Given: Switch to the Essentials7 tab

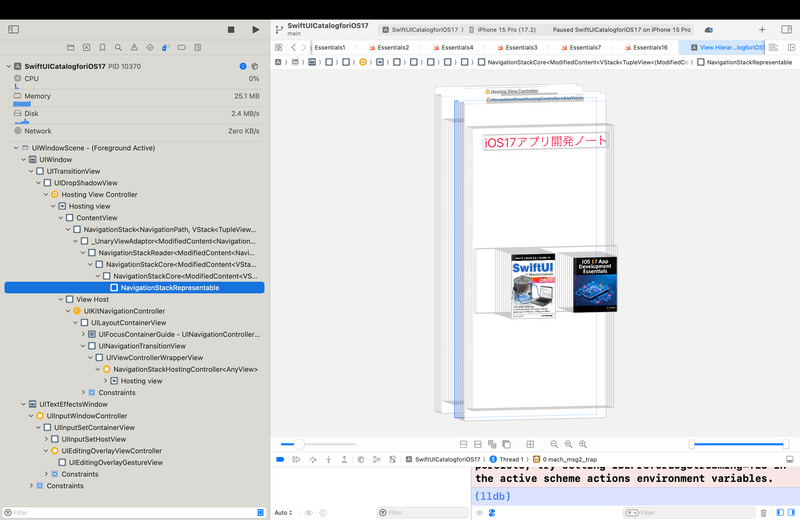Looking at the screenshot, I should click(x=581, y=47).
